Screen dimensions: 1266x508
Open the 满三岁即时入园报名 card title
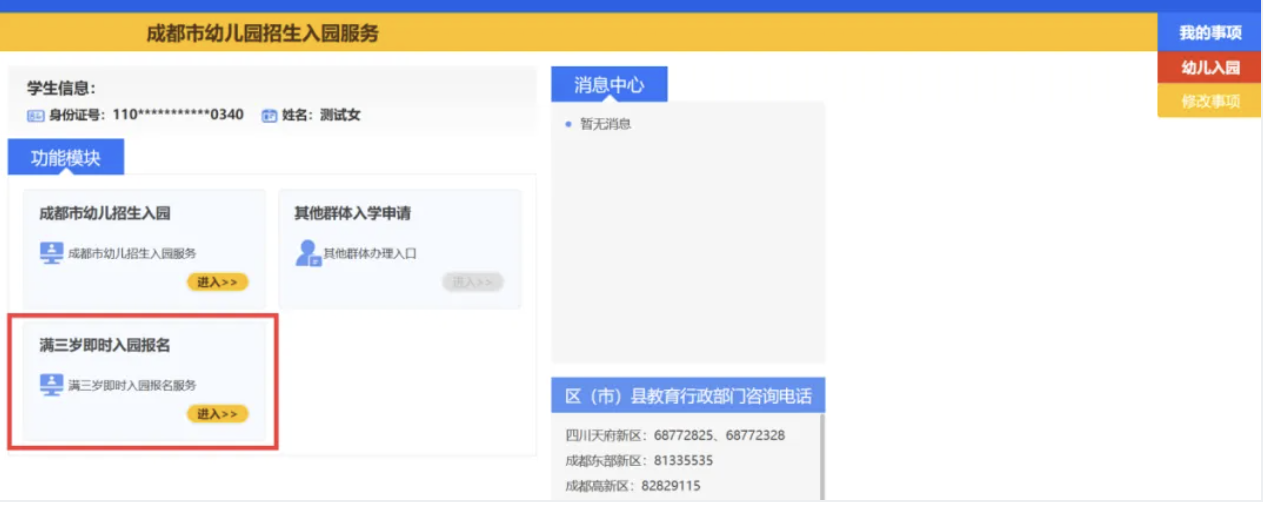pos(105,345)
